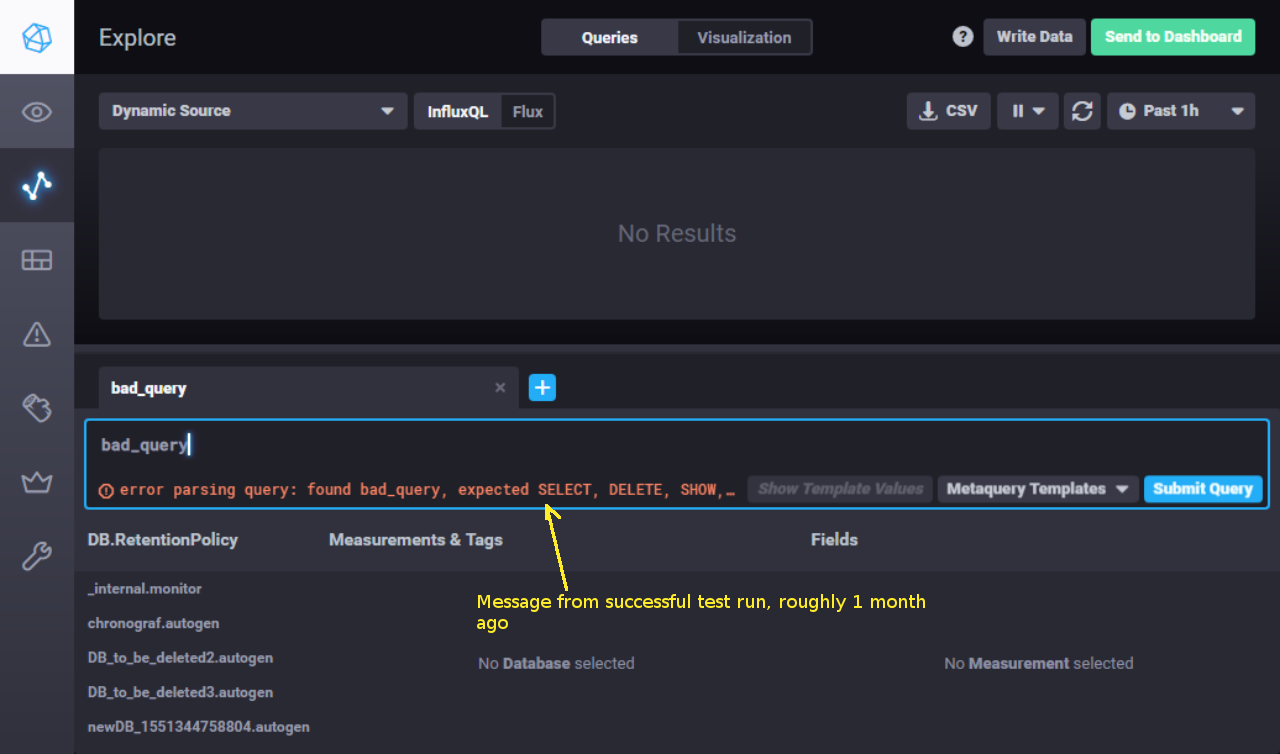The image size is (1280, 754).
Task: Open the Configuration wrench icon
Action: [x=37, y=555]
